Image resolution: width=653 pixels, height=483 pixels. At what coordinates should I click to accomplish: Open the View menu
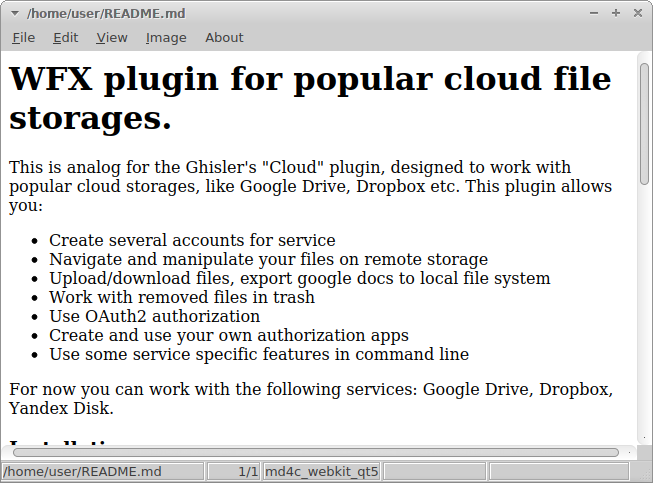point(112,37)
